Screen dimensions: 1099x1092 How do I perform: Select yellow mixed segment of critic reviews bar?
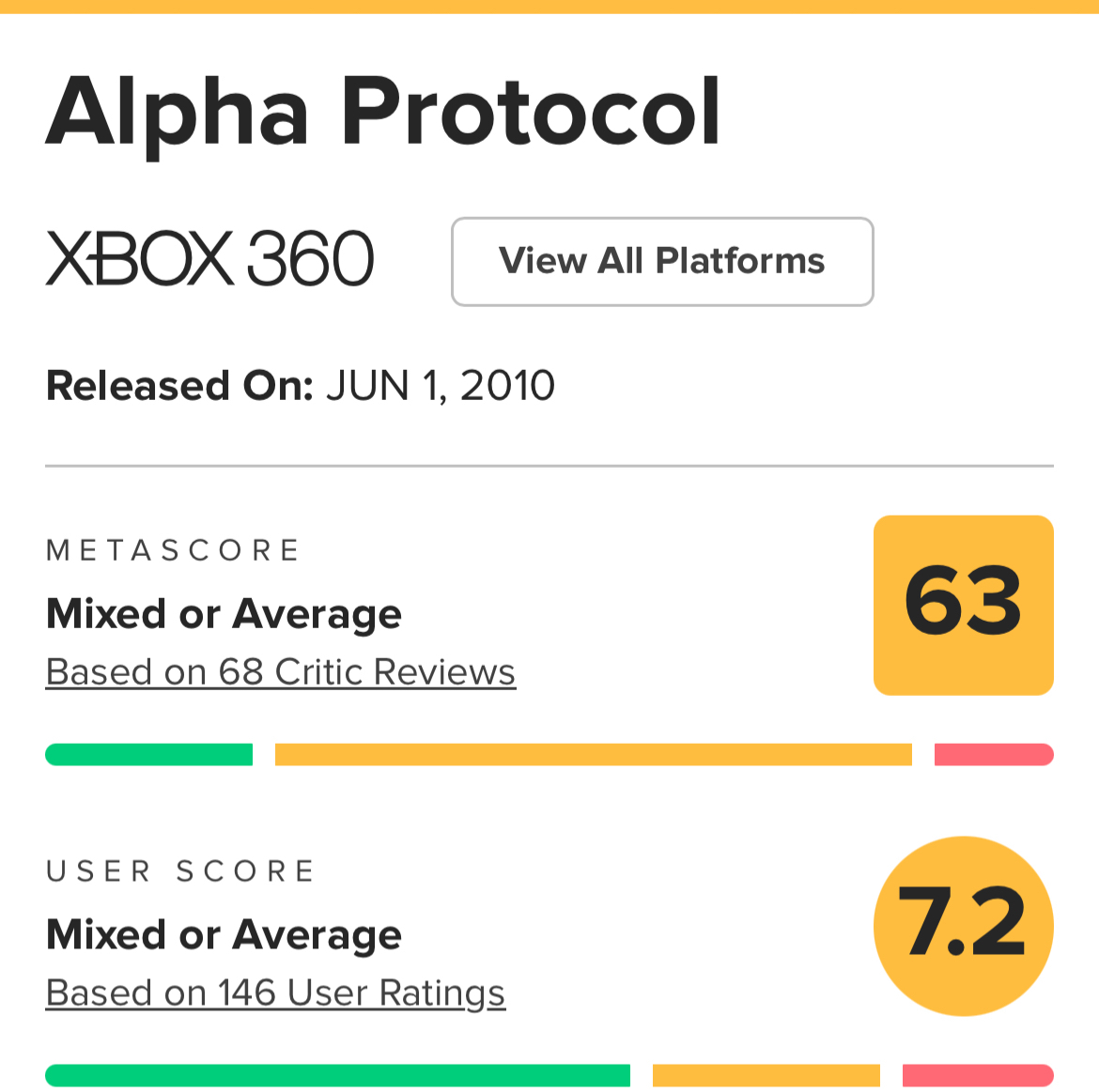click(593, 754)
